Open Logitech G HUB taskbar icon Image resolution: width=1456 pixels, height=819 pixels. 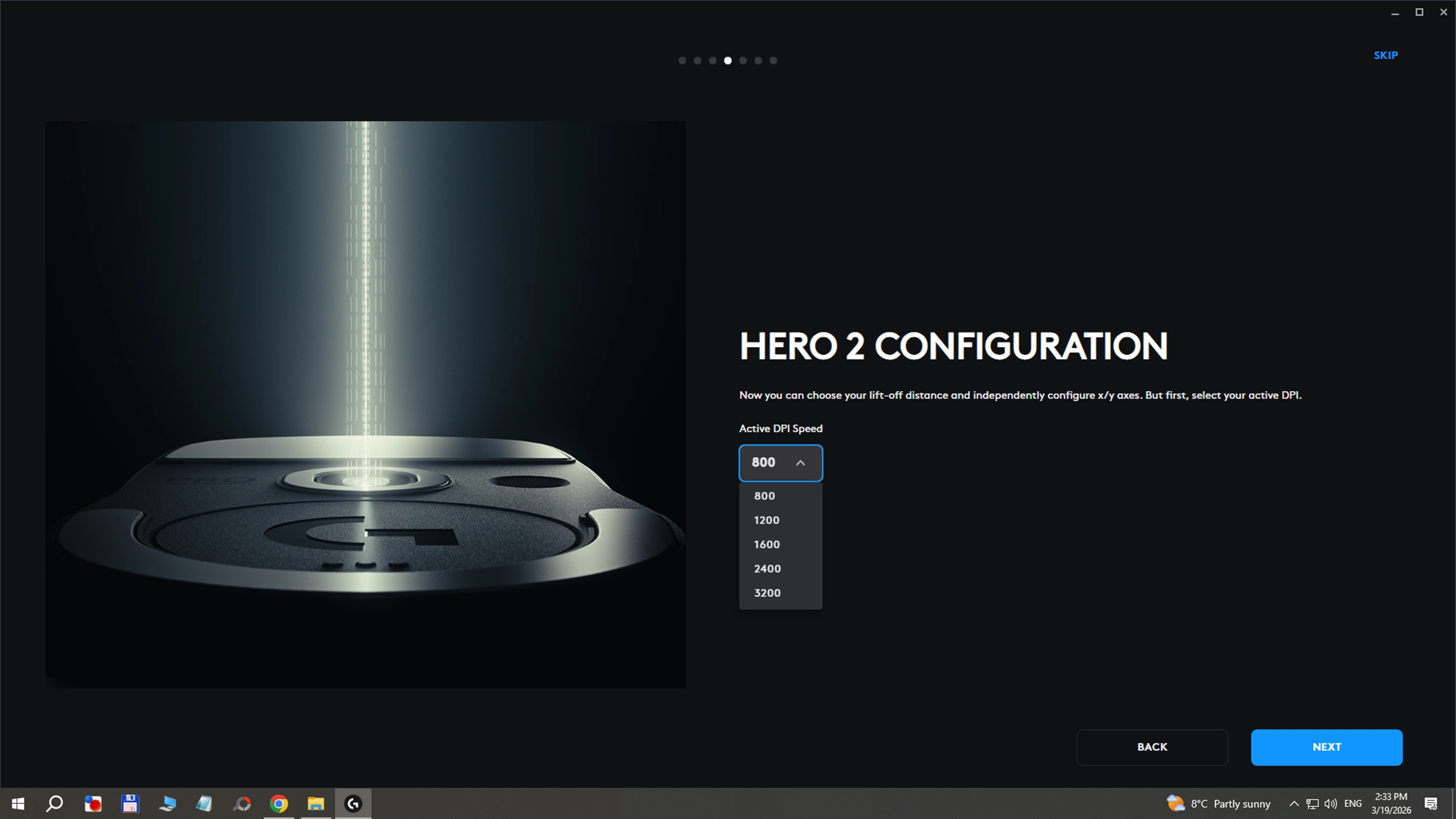pyautogui.click(x=353, y=804)
